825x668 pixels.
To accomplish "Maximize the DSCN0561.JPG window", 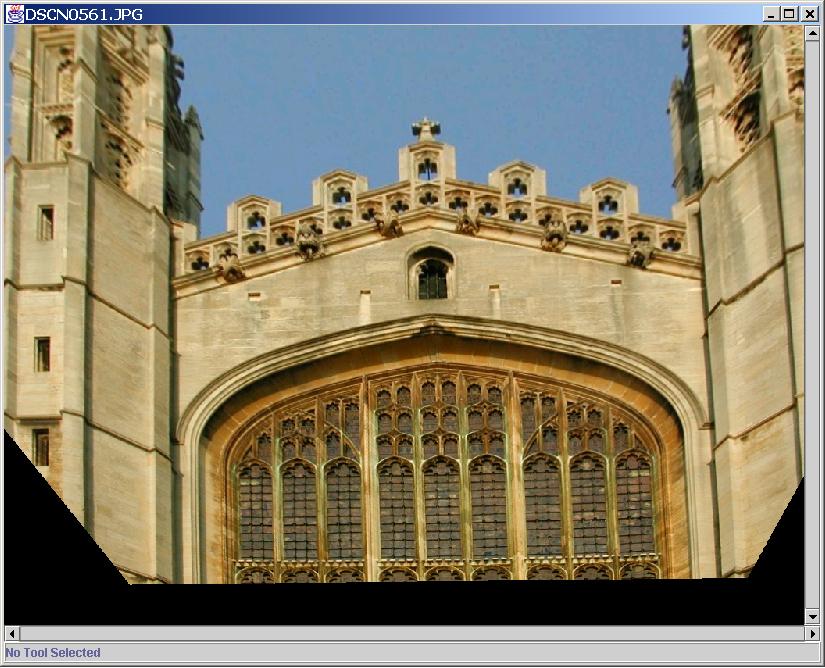I will pos(789,14).
